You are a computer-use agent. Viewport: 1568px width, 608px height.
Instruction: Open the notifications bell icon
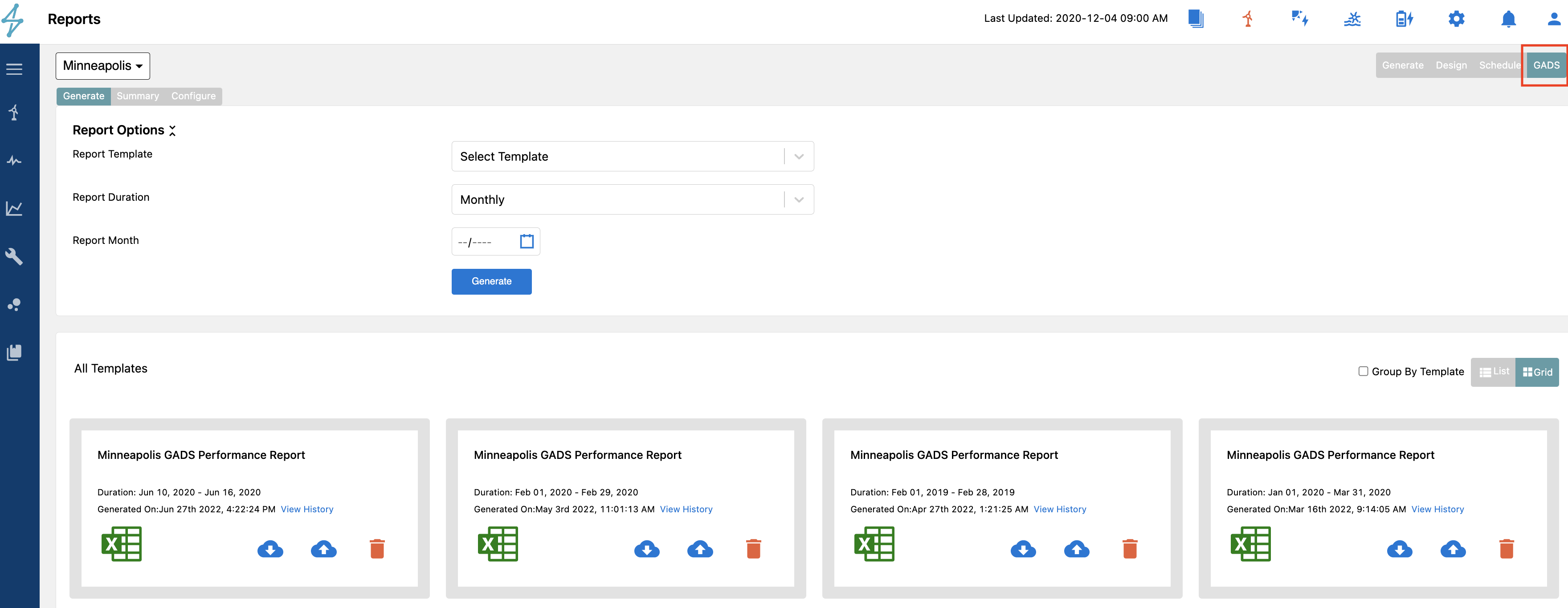tap(1508, 19)
